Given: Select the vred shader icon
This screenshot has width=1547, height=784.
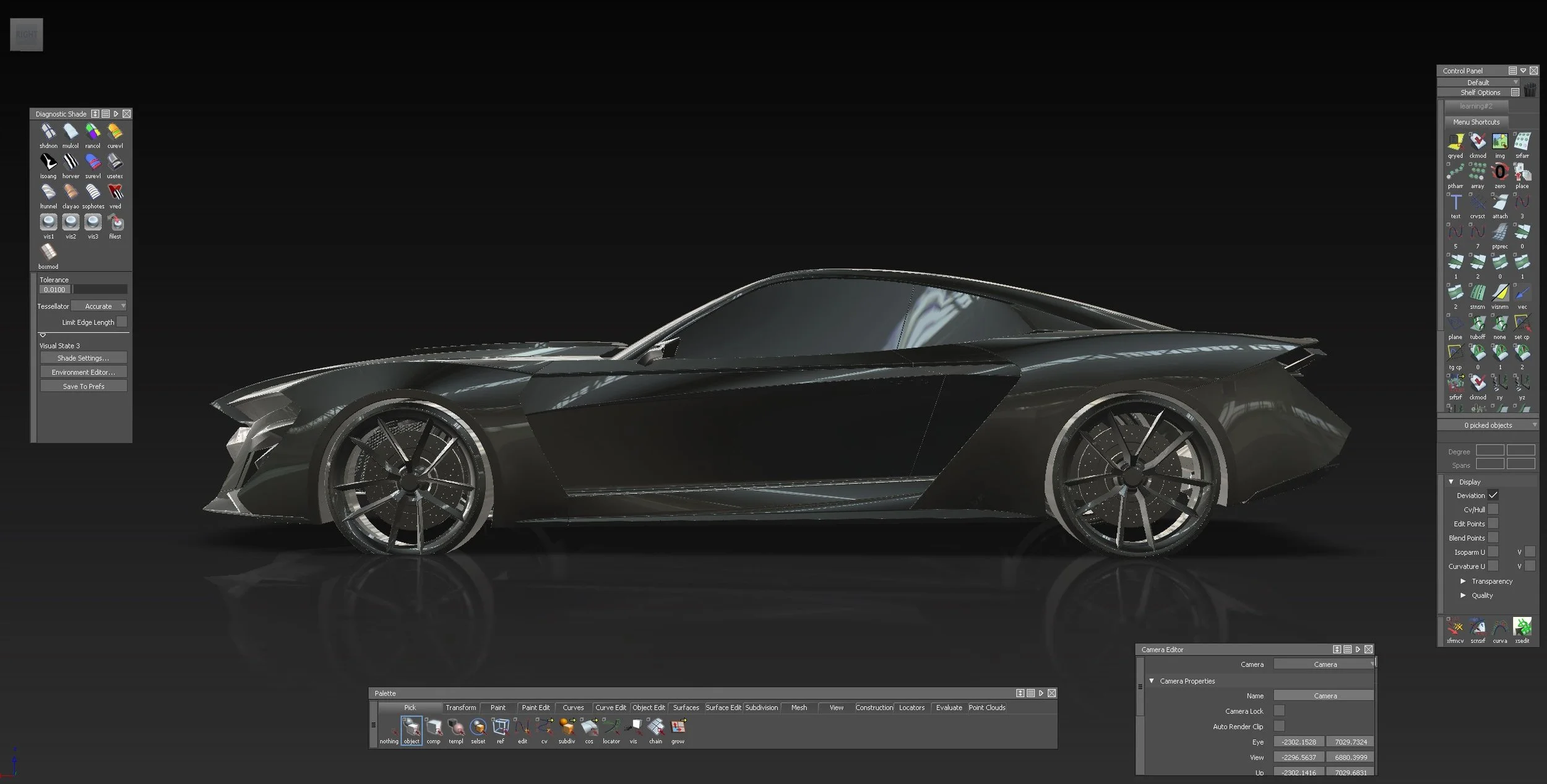Looking at the screenshot, I should tap(115, 192).
